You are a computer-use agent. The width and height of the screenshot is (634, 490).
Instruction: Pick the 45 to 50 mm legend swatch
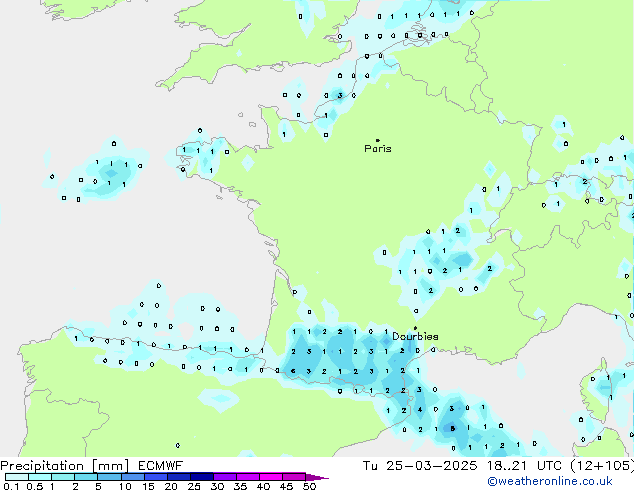click(294, 477)
